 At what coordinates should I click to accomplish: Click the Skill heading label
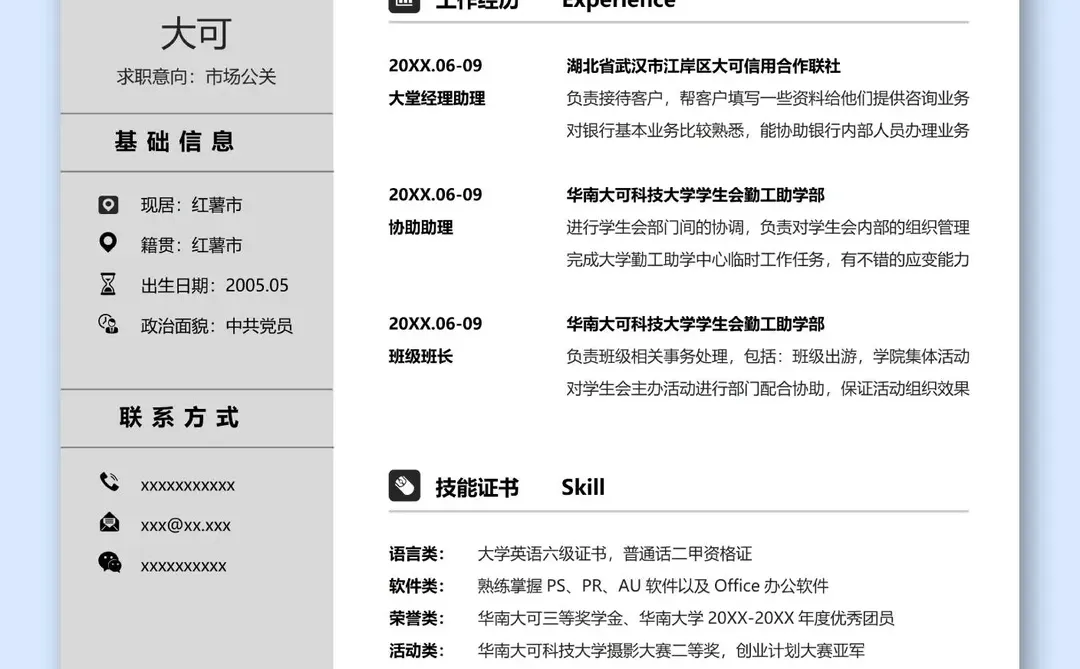tap(583, 488)
